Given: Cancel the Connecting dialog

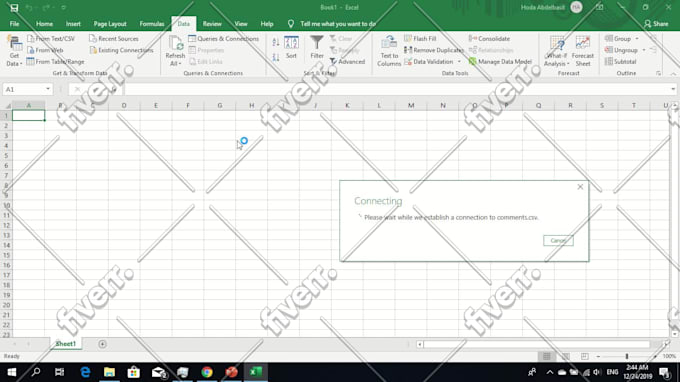Looking at the screenshot, I should click(x=558, y=240).
